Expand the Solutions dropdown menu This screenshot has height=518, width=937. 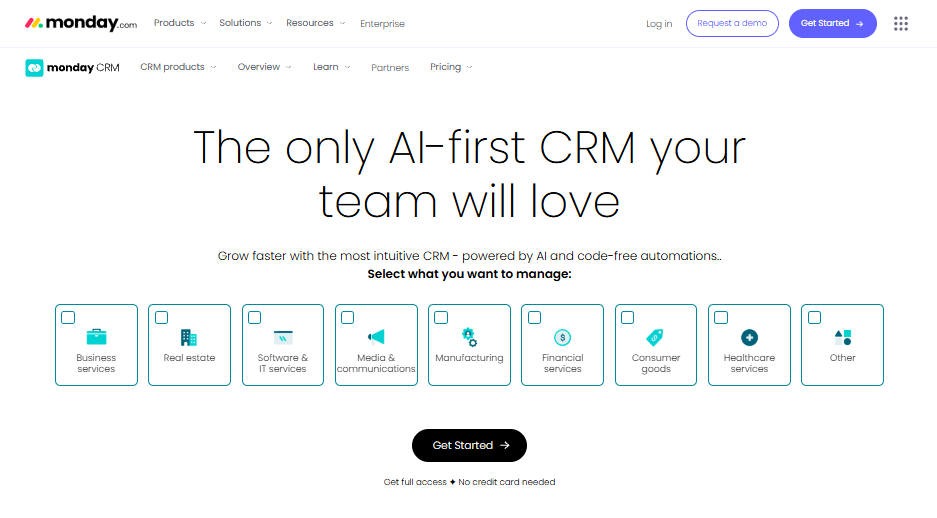[x=246, y=23]
